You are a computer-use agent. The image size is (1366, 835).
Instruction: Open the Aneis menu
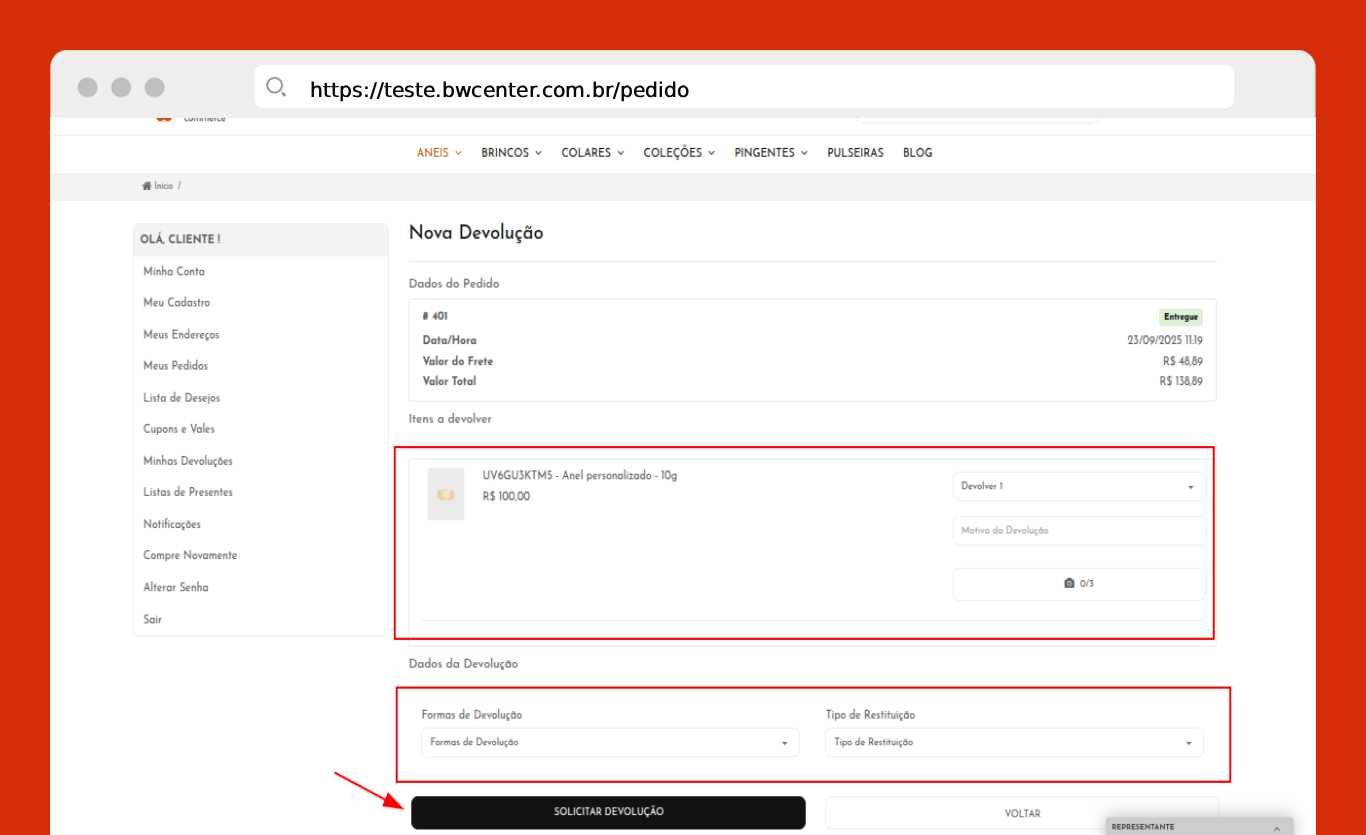click(x=439, y=153)
